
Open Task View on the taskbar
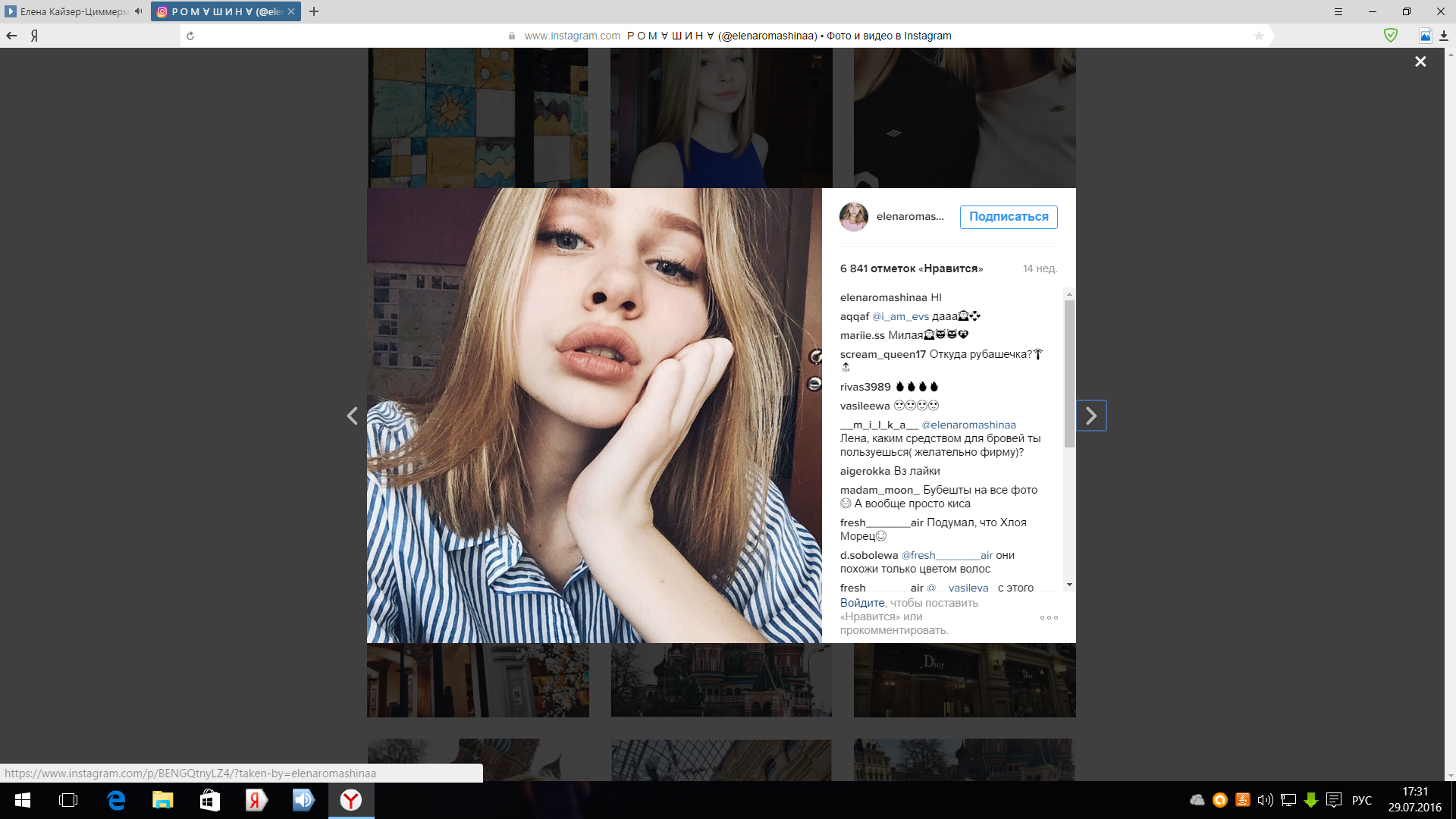pos(68,800)
